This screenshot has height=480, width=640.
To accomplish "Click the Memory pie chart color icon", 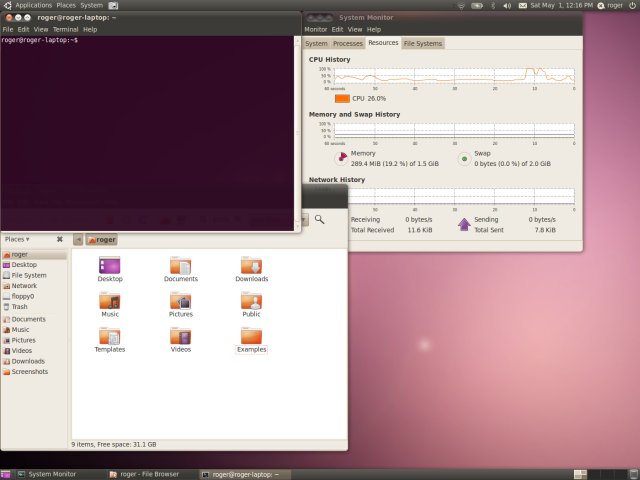I will pos(340,158).
